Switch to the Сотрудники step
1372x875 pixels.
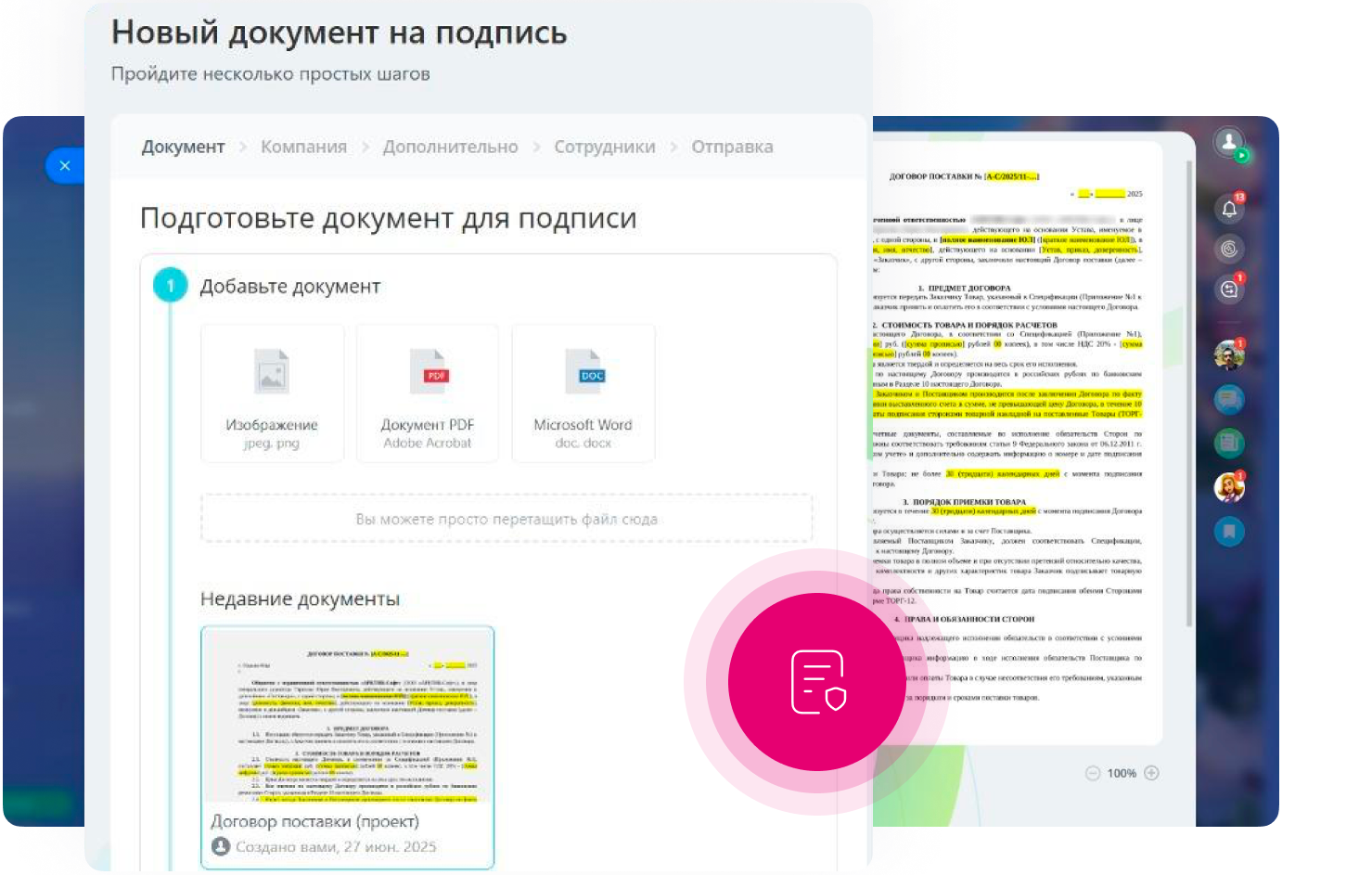[x=604, y=147]
